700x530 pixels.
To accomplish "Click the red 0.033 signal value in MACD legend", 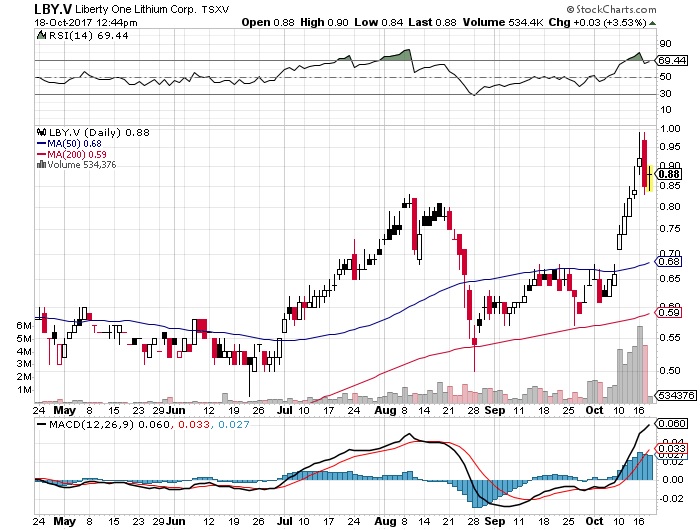I will [x=194, y=424].
